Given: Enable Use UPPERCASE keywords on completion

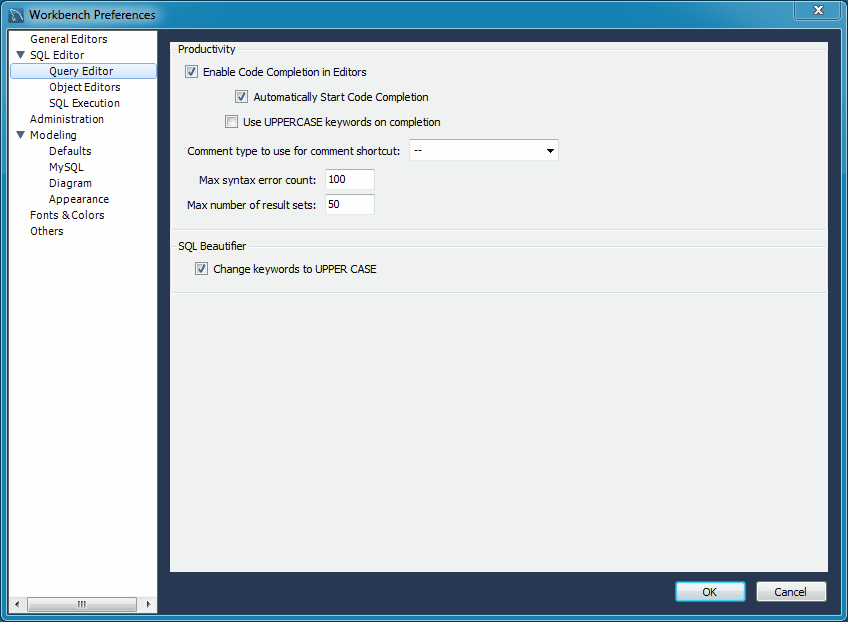Looking at the screenshot, I should 231,122.
